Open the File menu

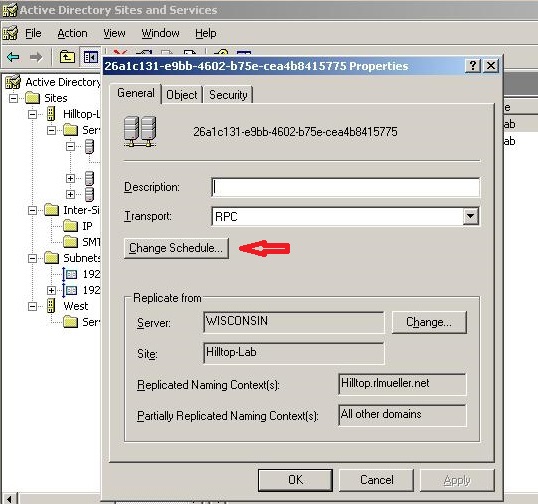[33, 33]
